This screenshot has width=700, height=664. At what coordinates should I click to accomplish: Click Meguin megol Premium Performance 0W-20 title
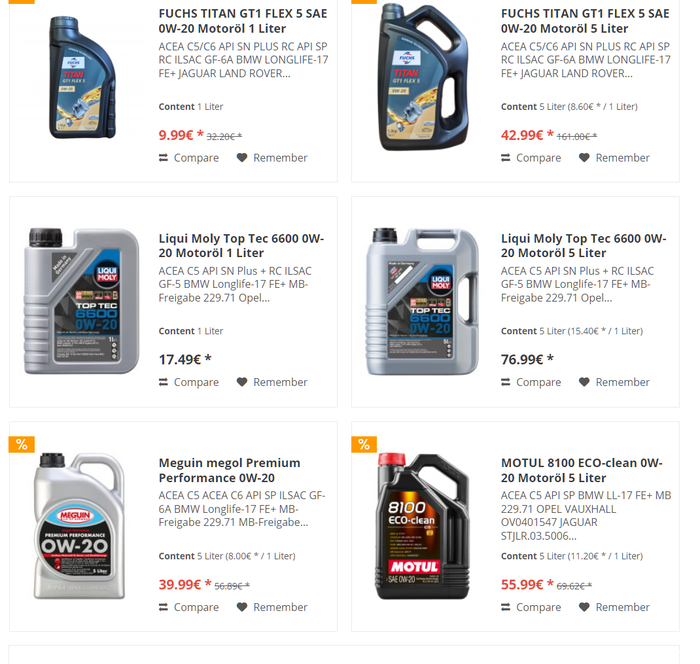coord(229,470)
